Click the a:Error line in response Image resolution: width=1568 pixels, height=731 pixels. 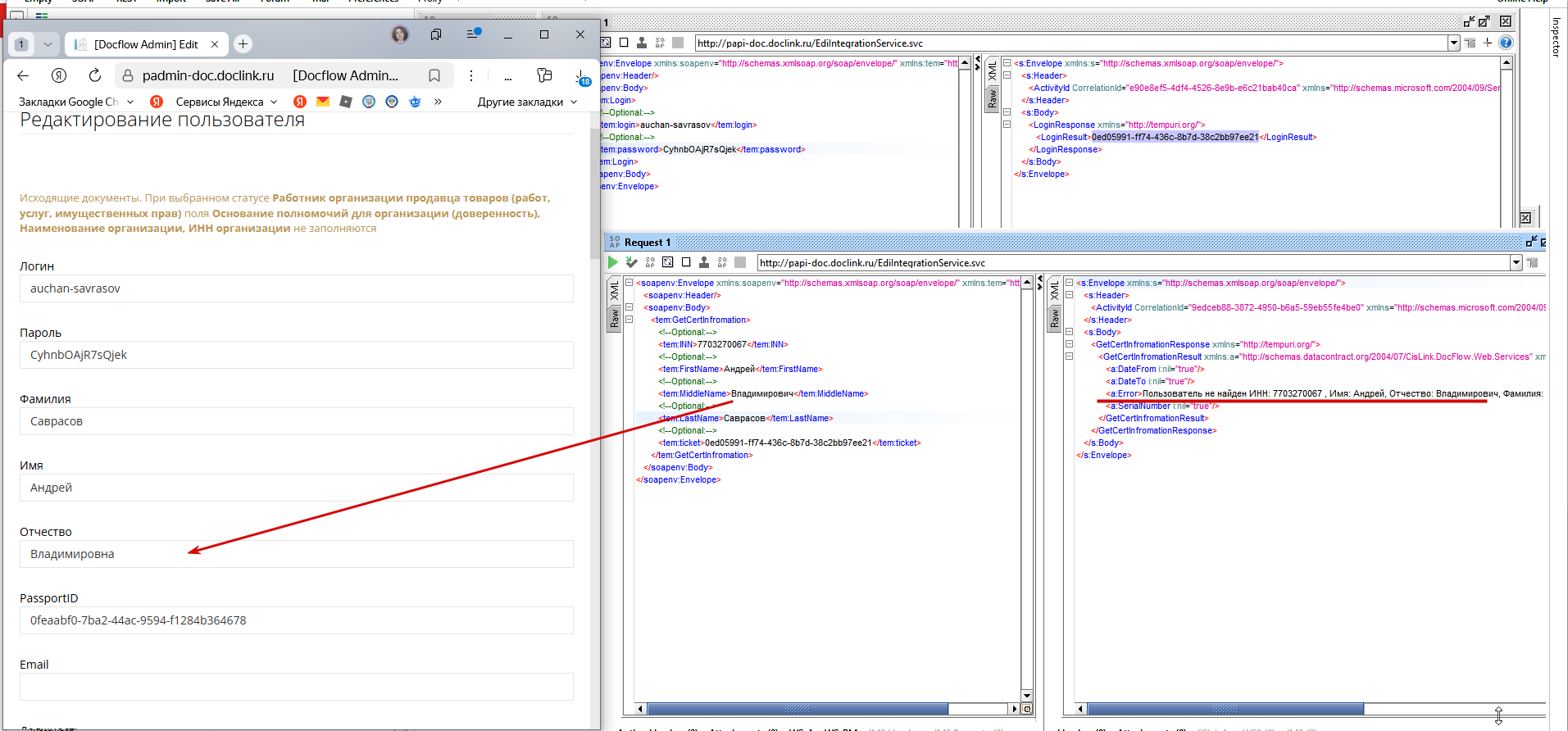(x=1324, y=393)
